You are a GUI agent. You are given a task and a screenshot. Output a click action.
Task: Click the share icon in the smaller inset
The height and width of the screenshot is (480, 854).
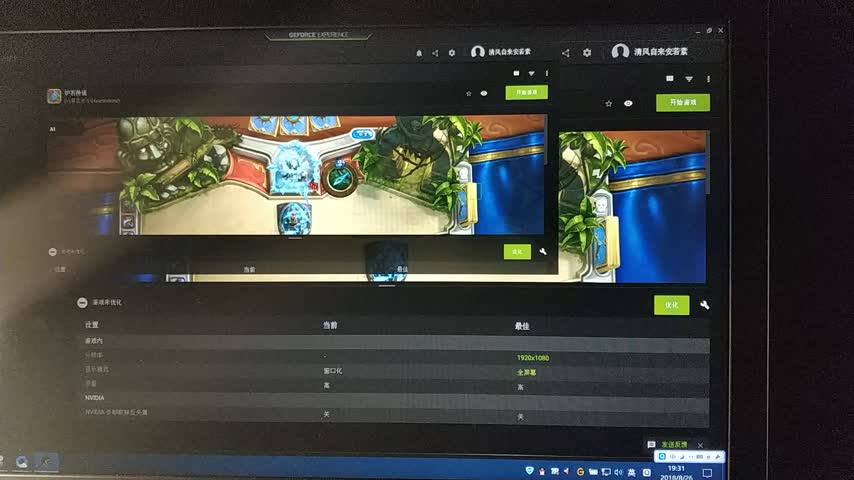pyautogui.click(x=435, y=53)
